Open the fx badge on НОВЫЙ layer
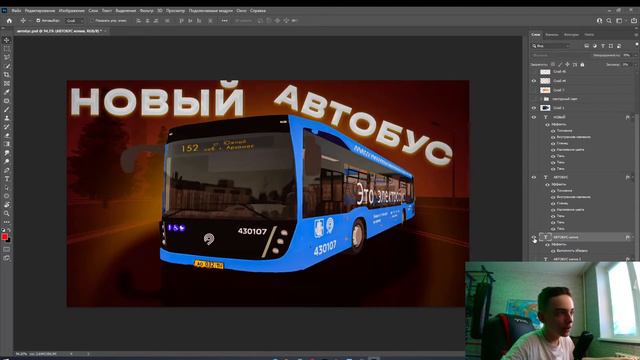 click(627, 117)
